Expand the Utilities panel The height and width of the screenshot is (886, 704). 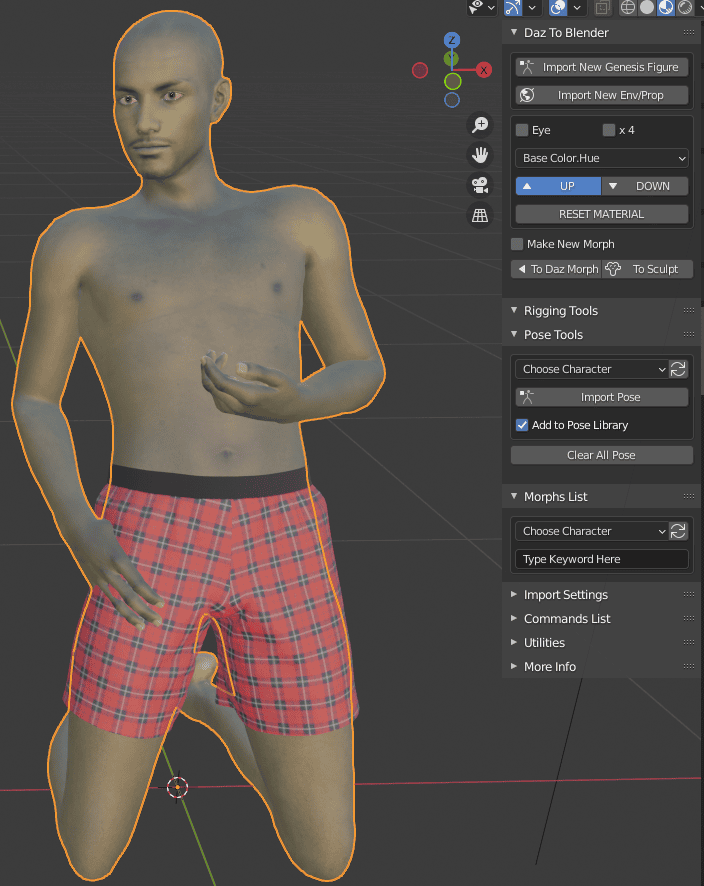(x=514, y=642)
